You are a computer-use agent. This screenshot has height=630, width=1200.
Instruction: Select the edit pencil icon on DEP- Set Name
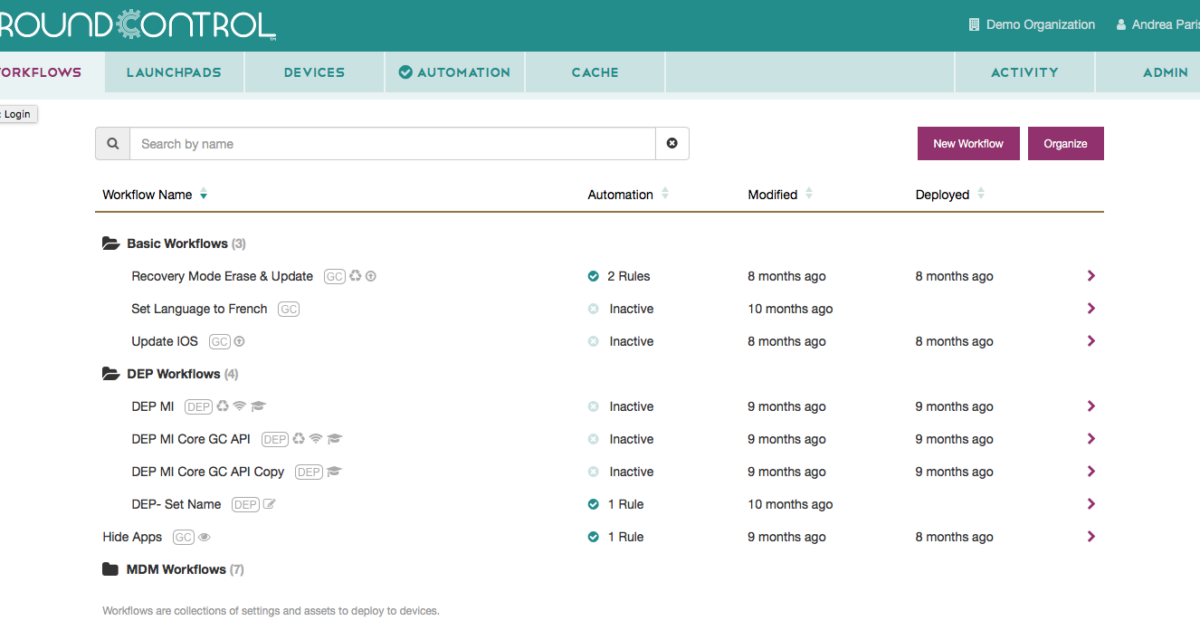[x=269, y=504]
